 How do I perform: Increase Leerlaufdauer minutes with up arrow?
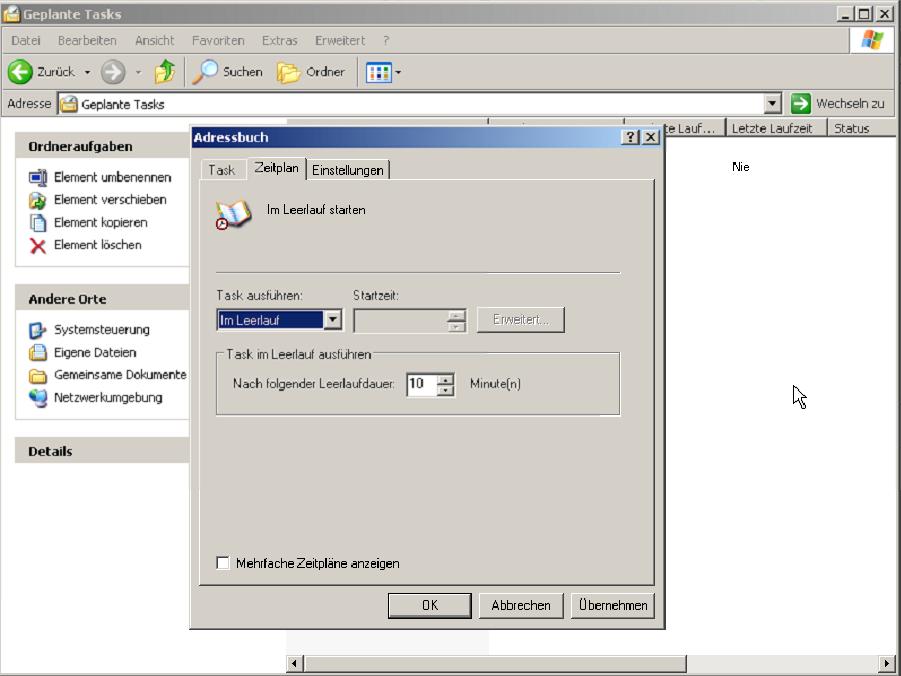[446, 379]
